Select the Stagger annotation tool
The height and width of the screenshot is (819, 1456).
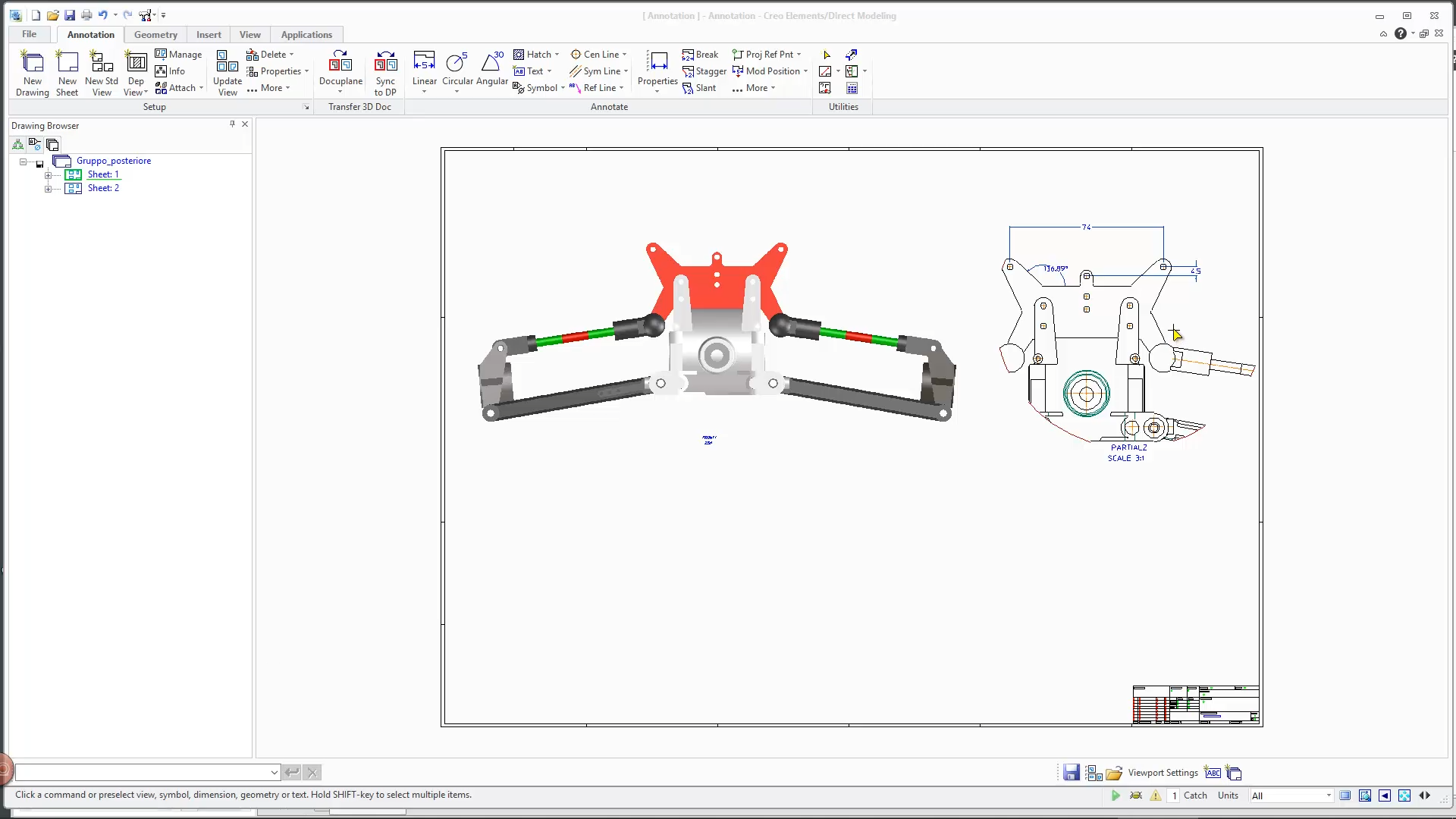[705, 71]
